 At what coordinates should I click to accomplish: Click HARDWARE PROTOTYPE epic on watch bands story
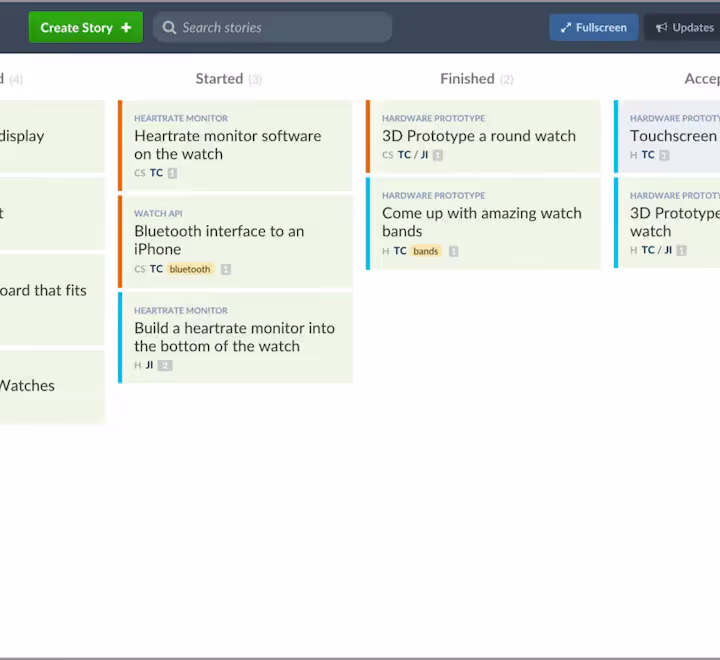pos(433,196)
